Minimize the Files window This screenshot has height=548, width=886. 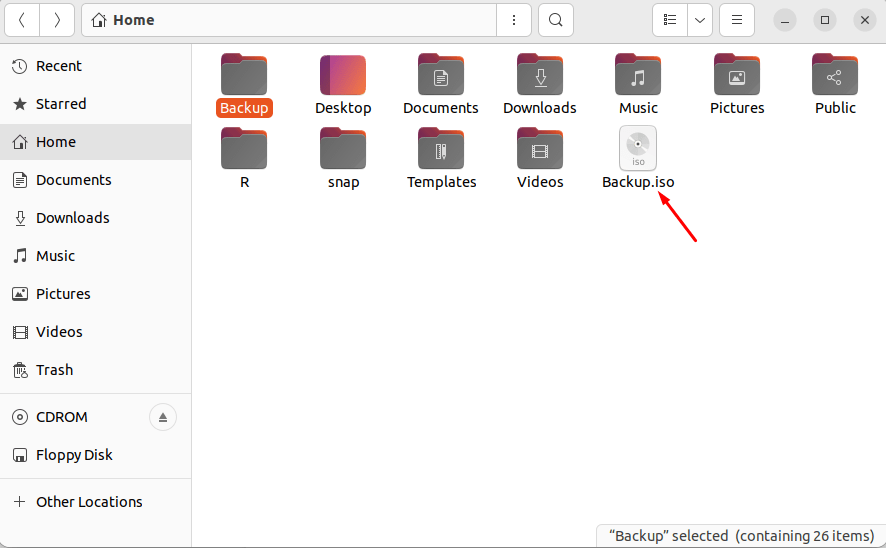coord(785,20)
